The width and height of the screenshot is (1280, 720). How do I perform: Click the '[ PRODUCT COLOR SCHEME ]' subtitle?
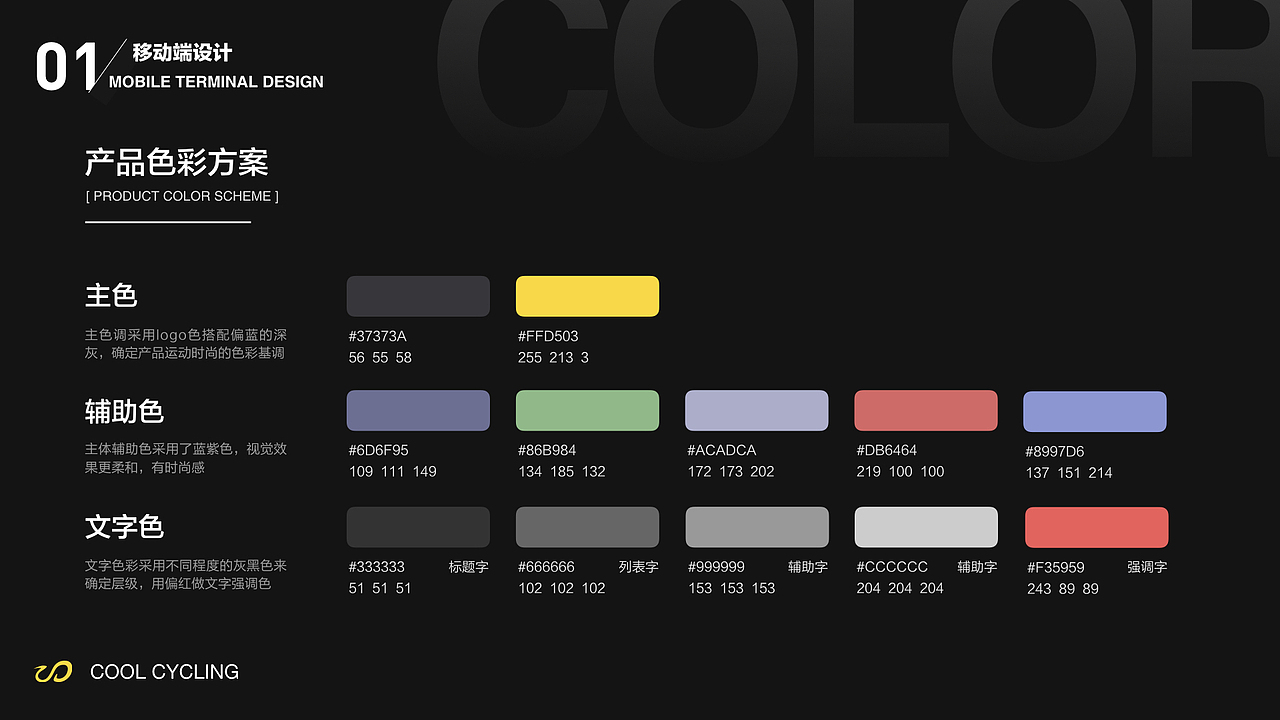(x=182, y=196)
